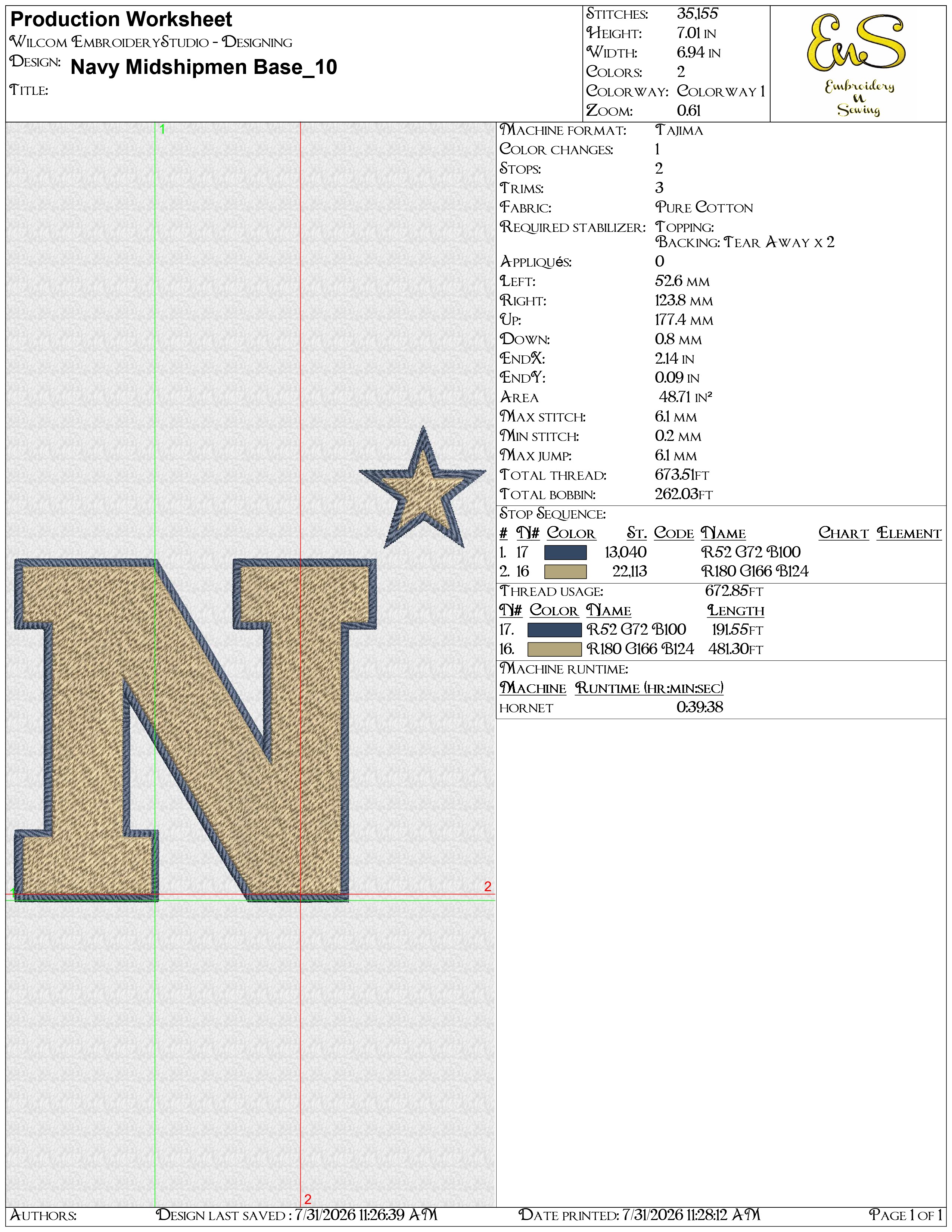Click the thread usage total '672.85ft'
Image resolution: width=952 pixels, height=1232 pixels.
click(734, 591)
